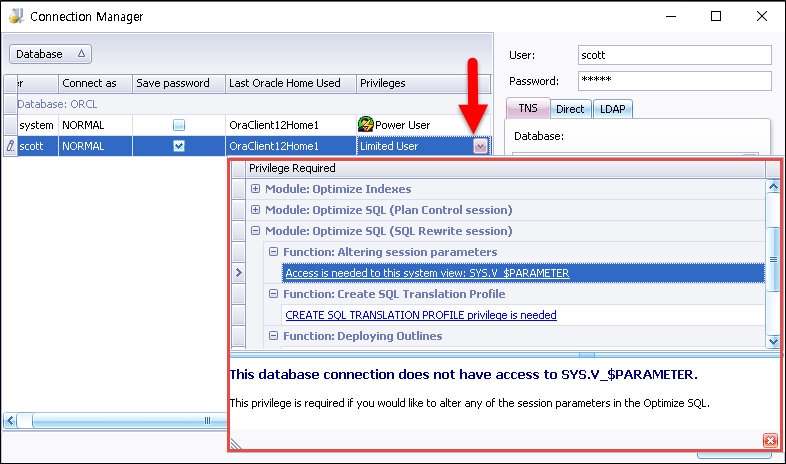This screenshot has width=786, height=464.
Task: Collapse Module: Optimize SQL (SQL Rewrite session)
Action: click(x=256, y=231)
